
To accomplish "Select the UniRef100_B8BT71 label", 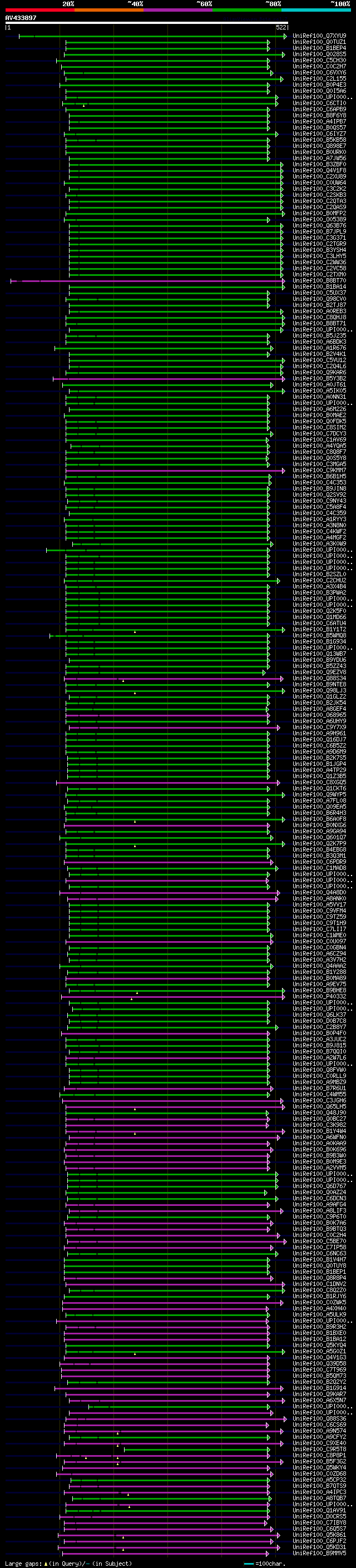I will point(319,323).
